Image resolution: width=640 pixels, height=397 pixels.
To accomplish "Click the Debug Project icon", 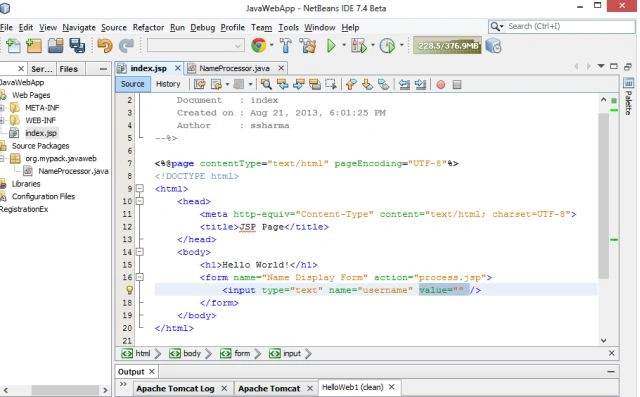I will (359, 46).
